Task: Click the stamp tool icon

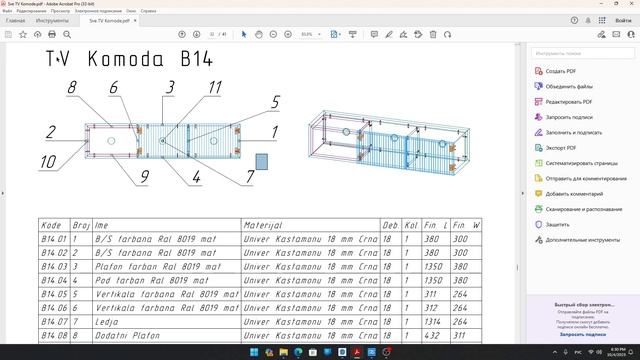Action: point(418,35)
